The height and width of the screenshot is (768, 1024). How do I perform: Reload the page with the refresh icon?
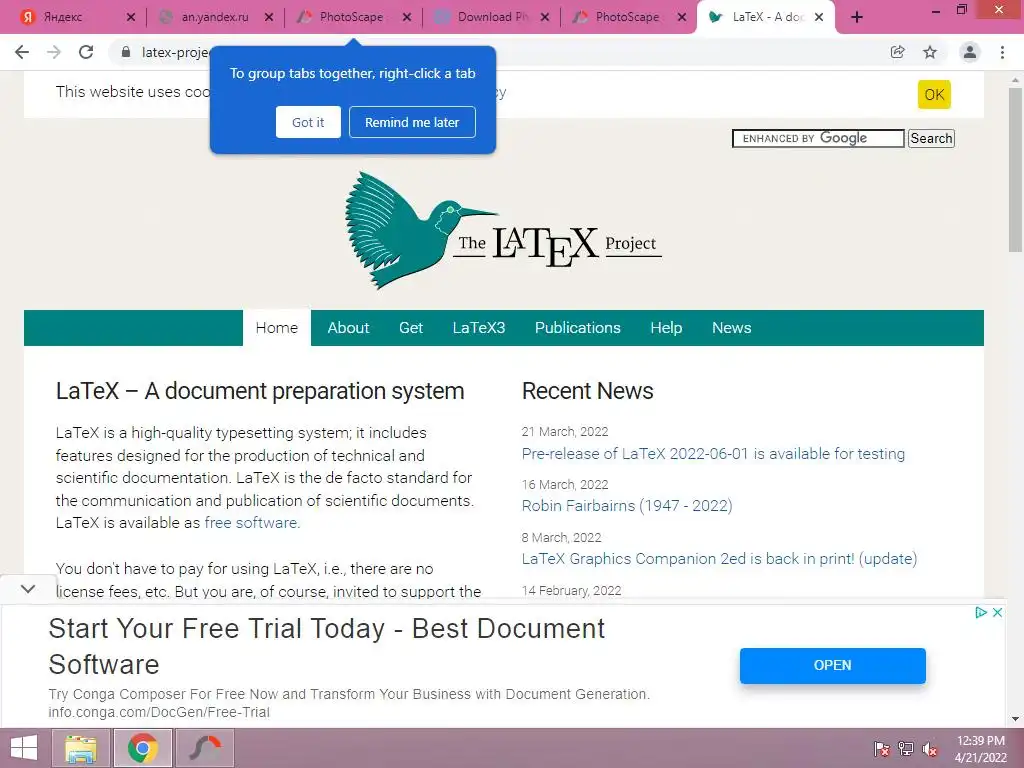(86, 52)
